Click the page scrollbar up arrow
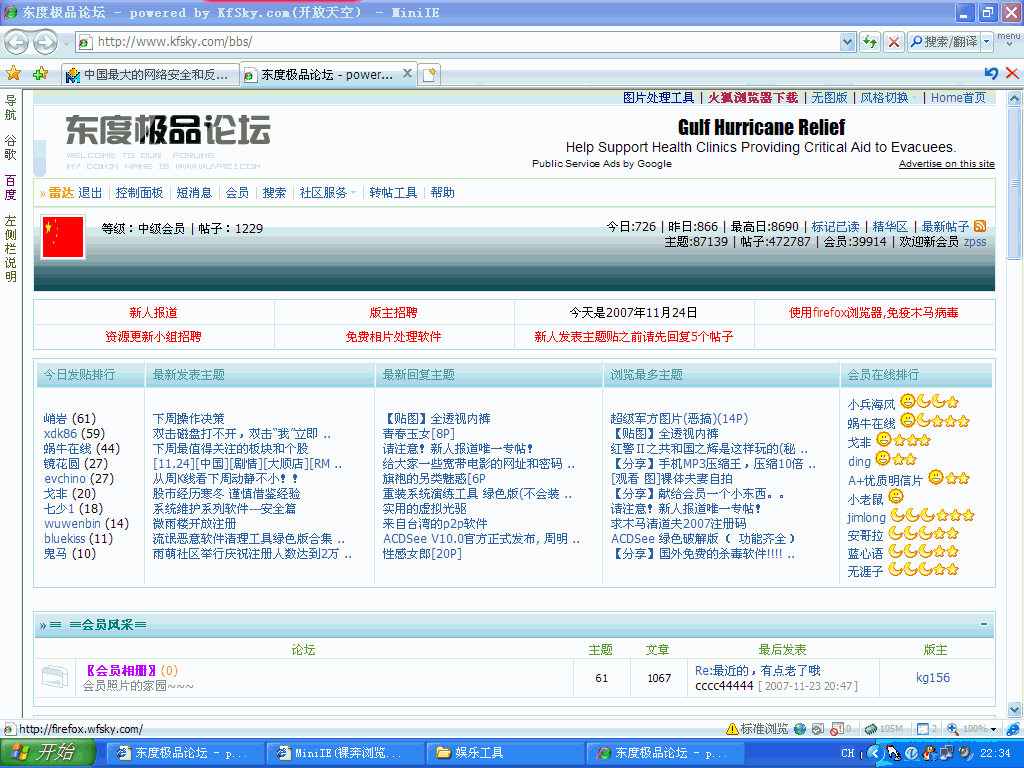 coord(1014,99)
